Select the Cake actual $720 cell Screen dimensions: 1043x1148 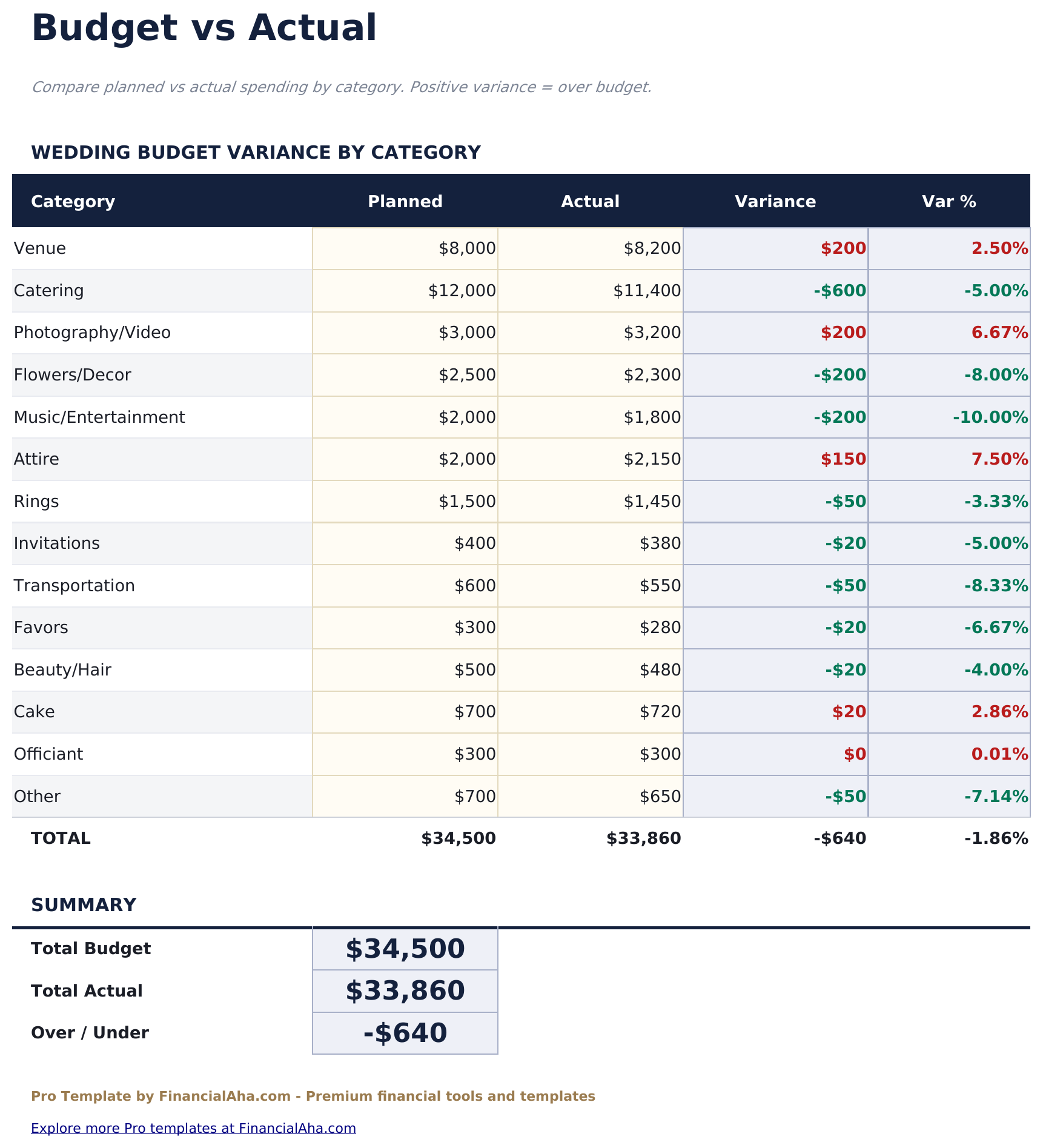590,712
